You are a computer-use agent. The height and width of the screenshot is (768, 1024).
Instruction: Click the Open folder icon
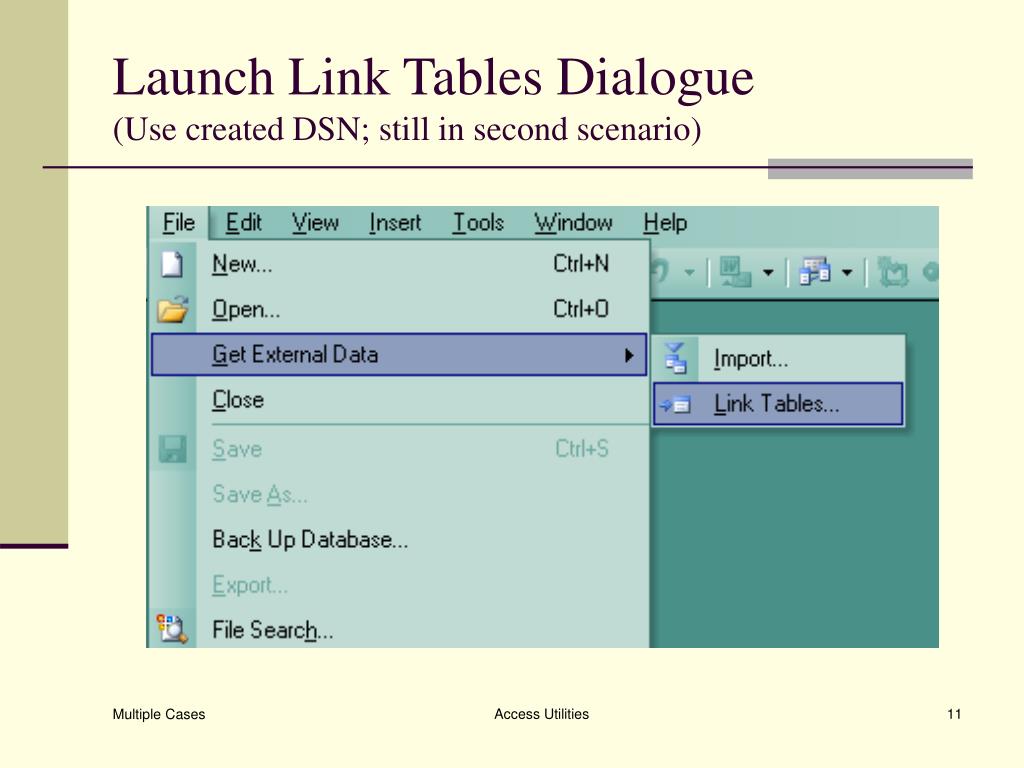(x=173, y=309)
